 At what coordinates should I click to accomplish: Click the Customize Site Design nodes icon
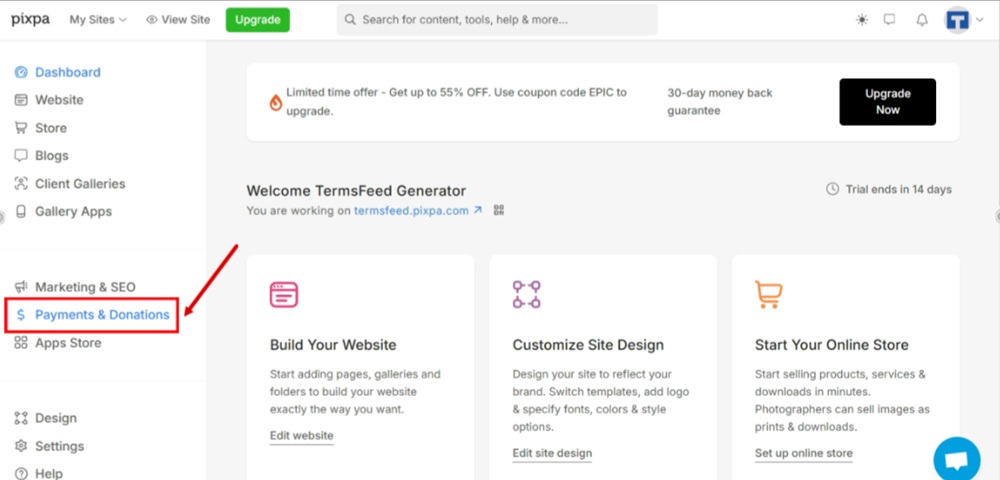click(526, 295)
